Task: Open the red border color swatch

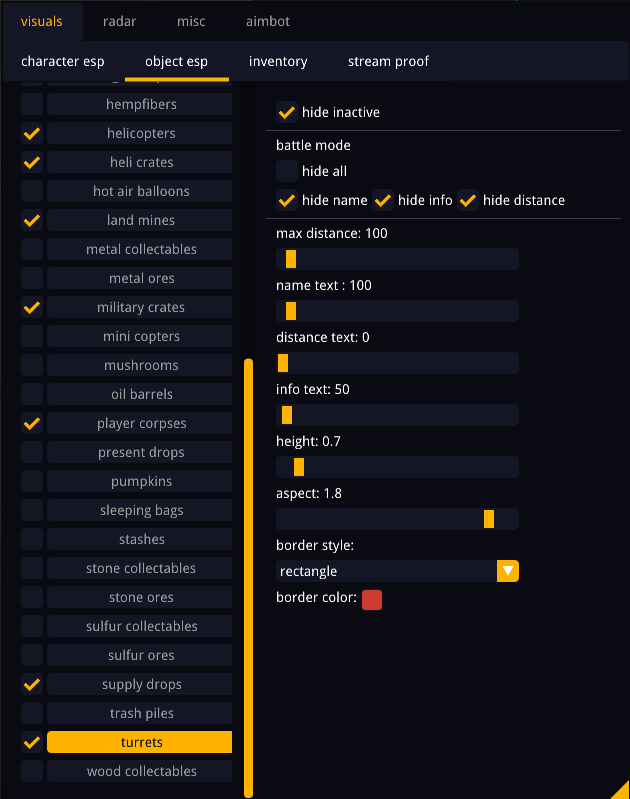Action: pos(372,599)
